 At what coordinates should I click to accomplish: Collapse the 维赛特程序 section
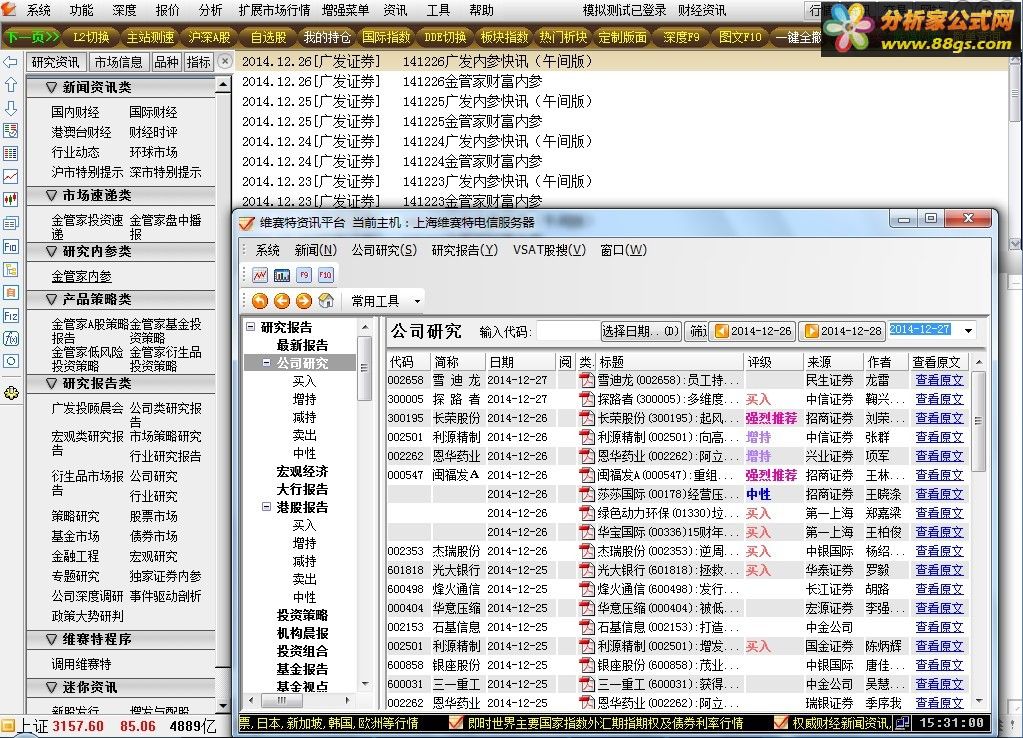click(x=52, y=639)
